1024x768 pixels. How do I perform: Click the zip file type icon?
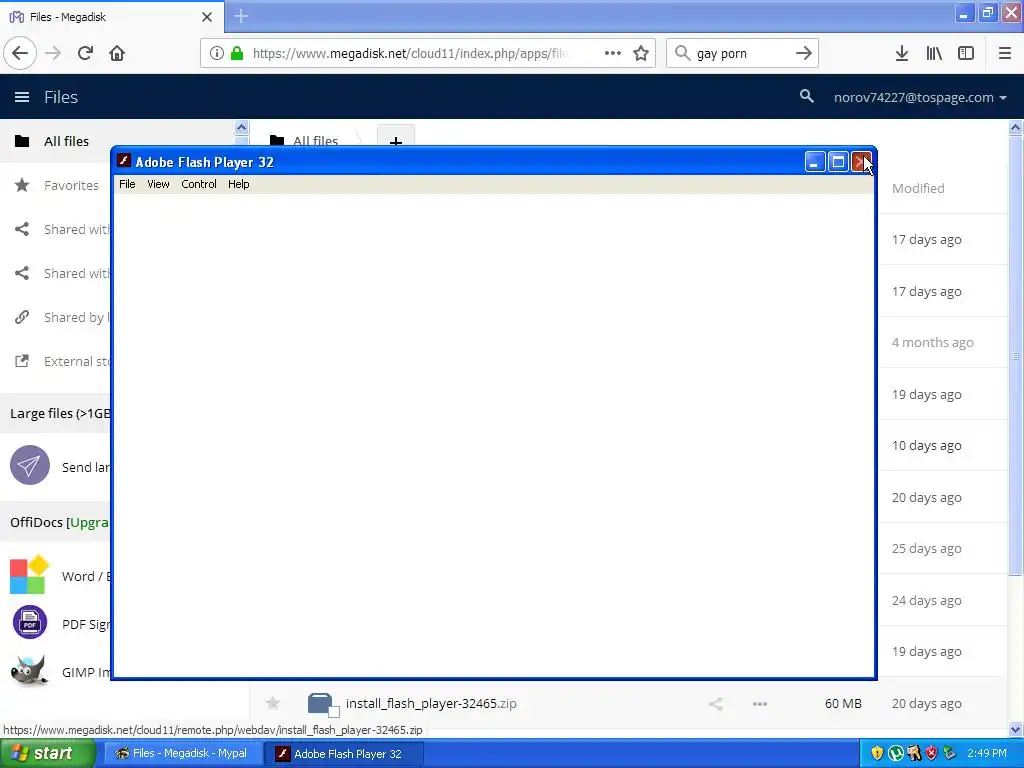pyautogui.click(x=322, y=703)
